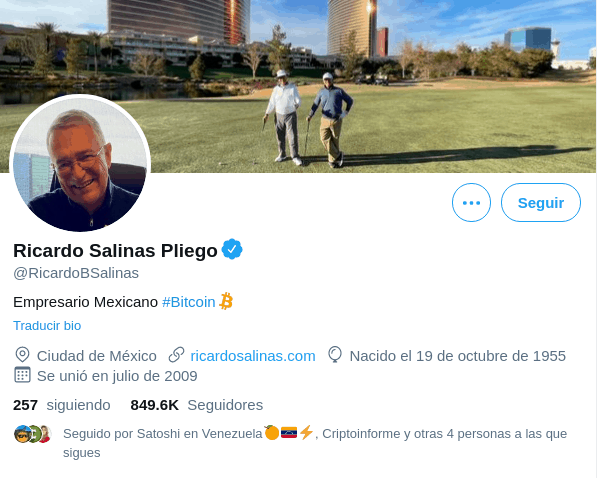This screenshot has width=600, height=478.
Task: Click the Seguir follow button
Action: coord(540,202)
